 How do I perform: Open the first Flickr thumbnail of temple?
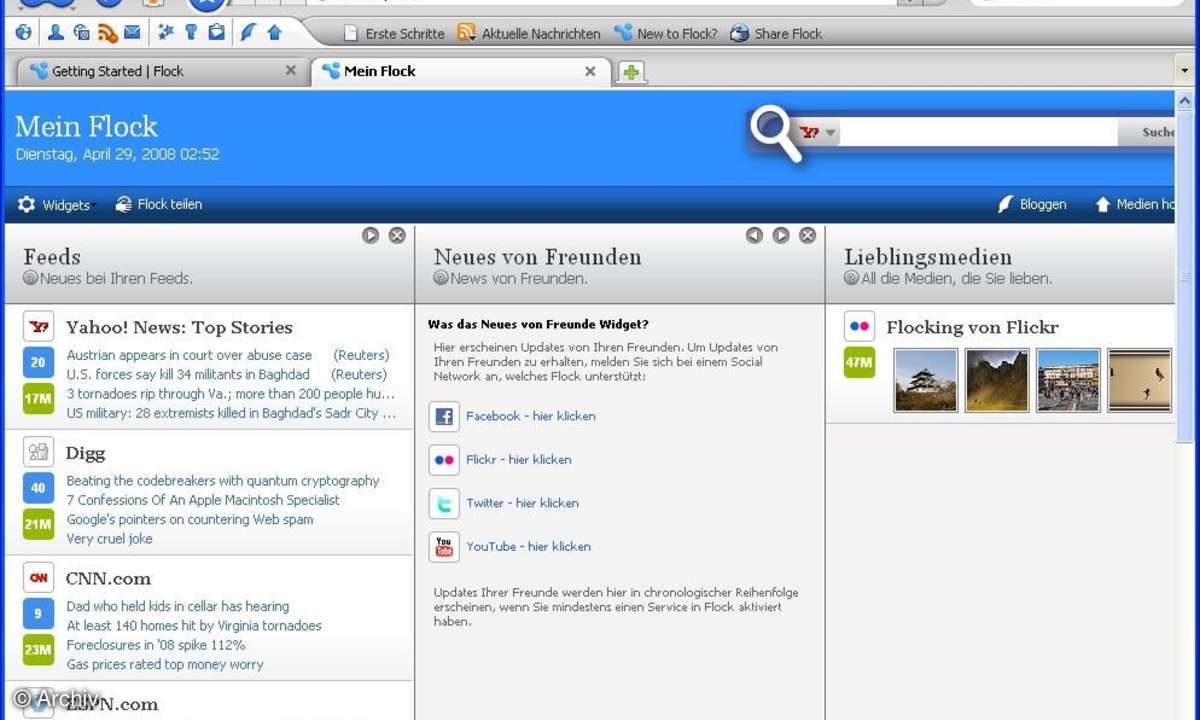[925, 380]
